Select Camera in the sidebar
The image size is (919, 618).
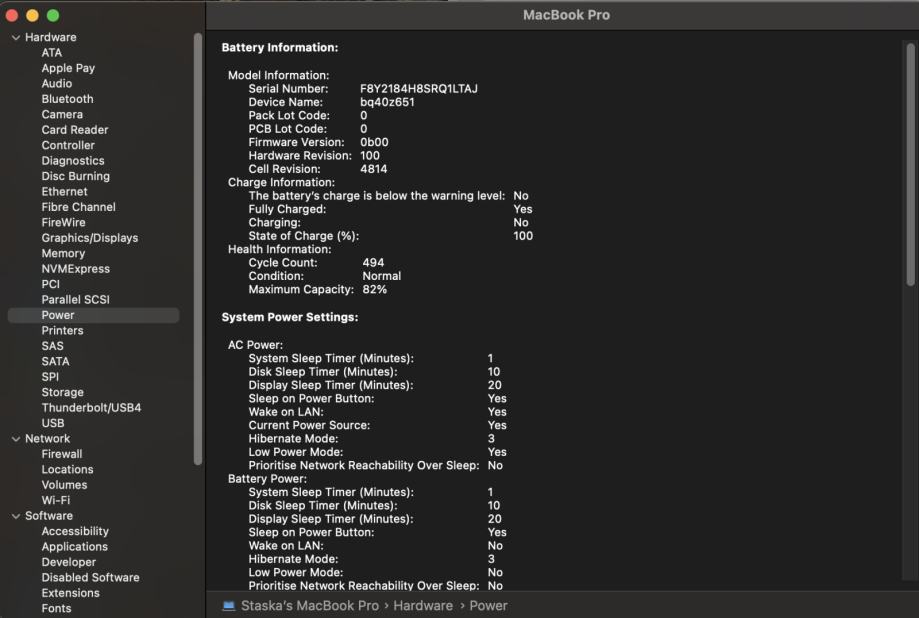click(x=62, y=114)
